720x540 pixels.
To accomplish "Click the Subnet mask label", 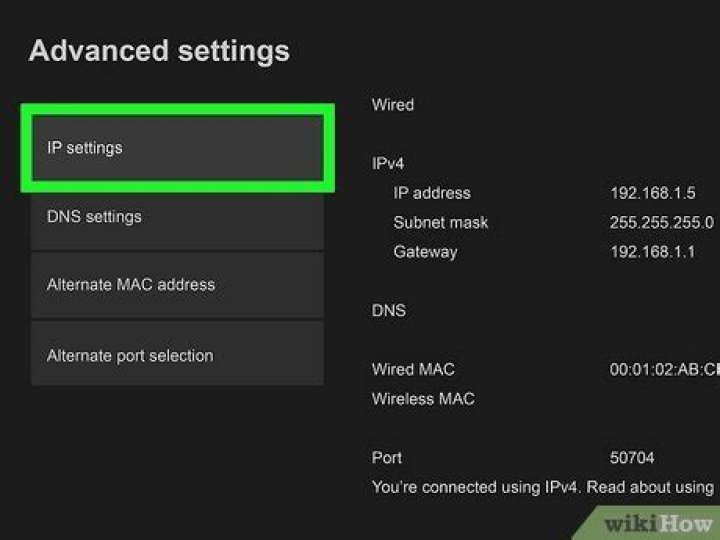I will [441, 223].
